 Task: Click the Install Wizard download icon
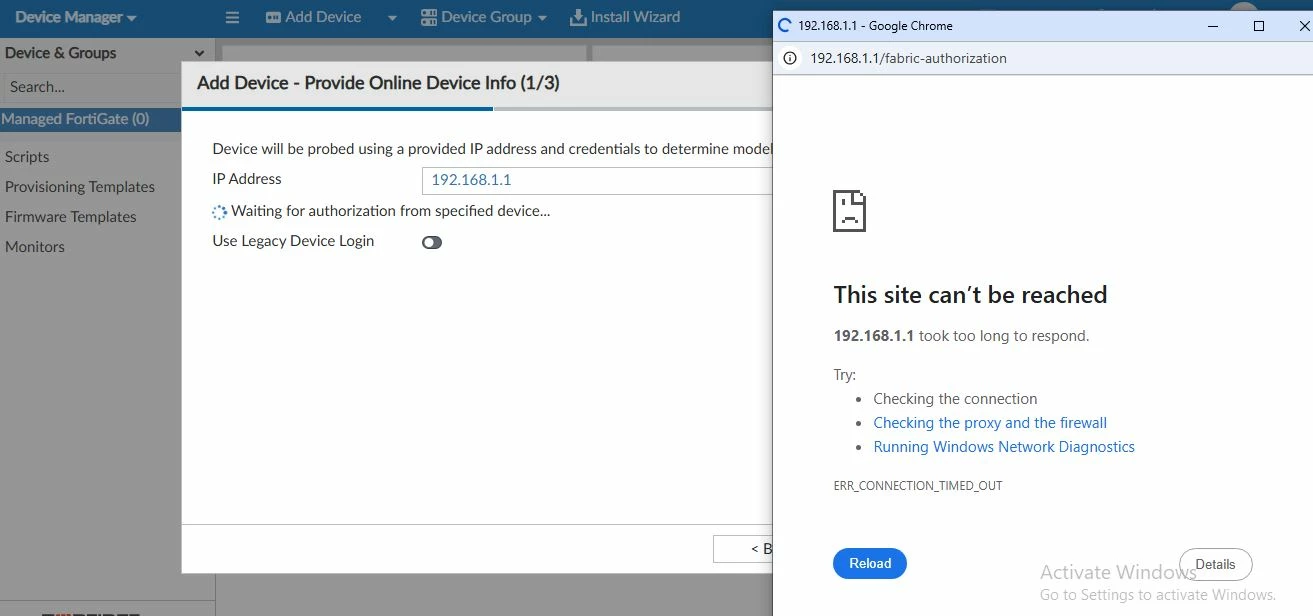pyautogui.click(x=578, y=18)
